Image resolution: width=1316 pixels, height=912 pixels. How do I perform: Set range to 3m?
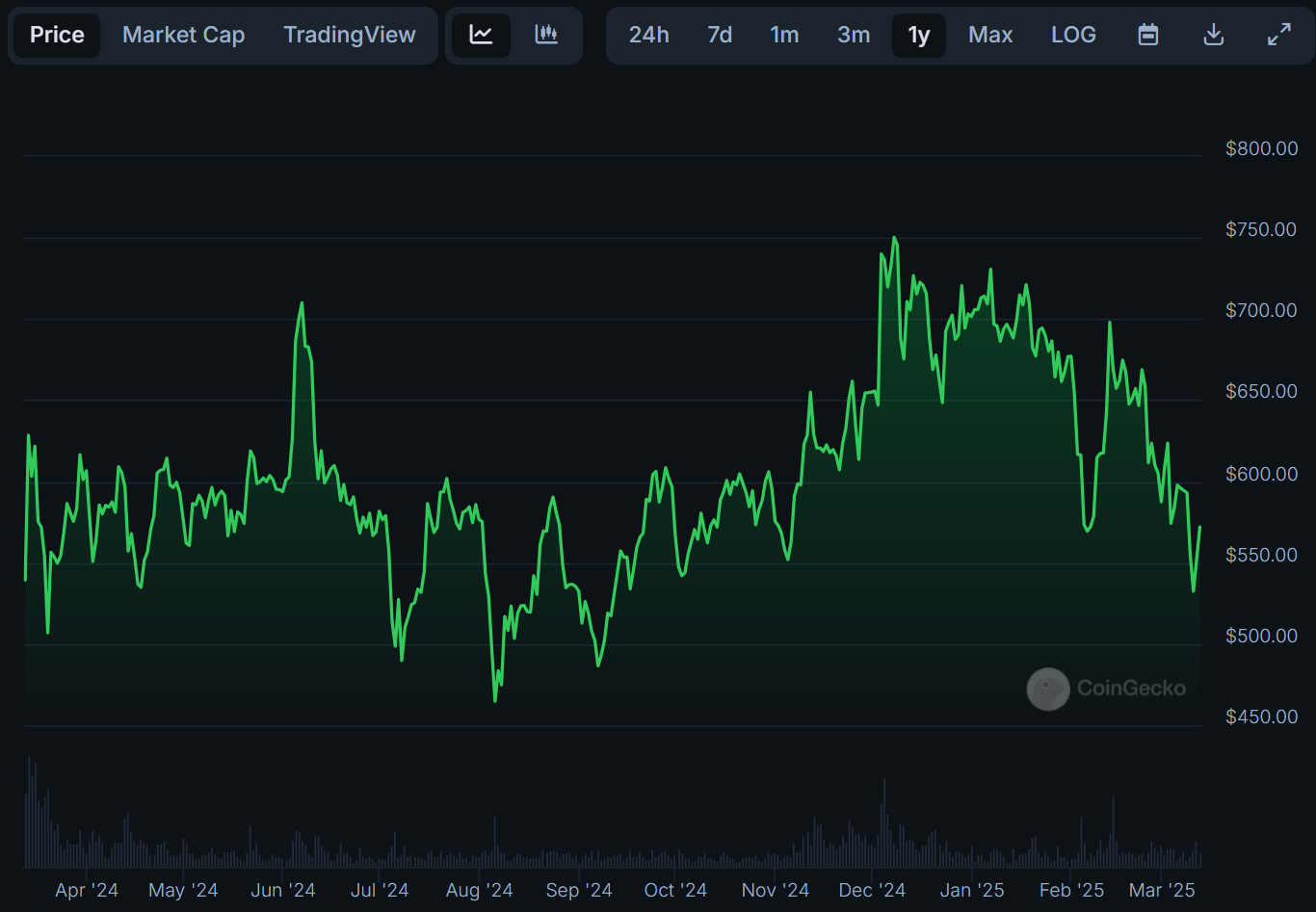click(854, 35)
